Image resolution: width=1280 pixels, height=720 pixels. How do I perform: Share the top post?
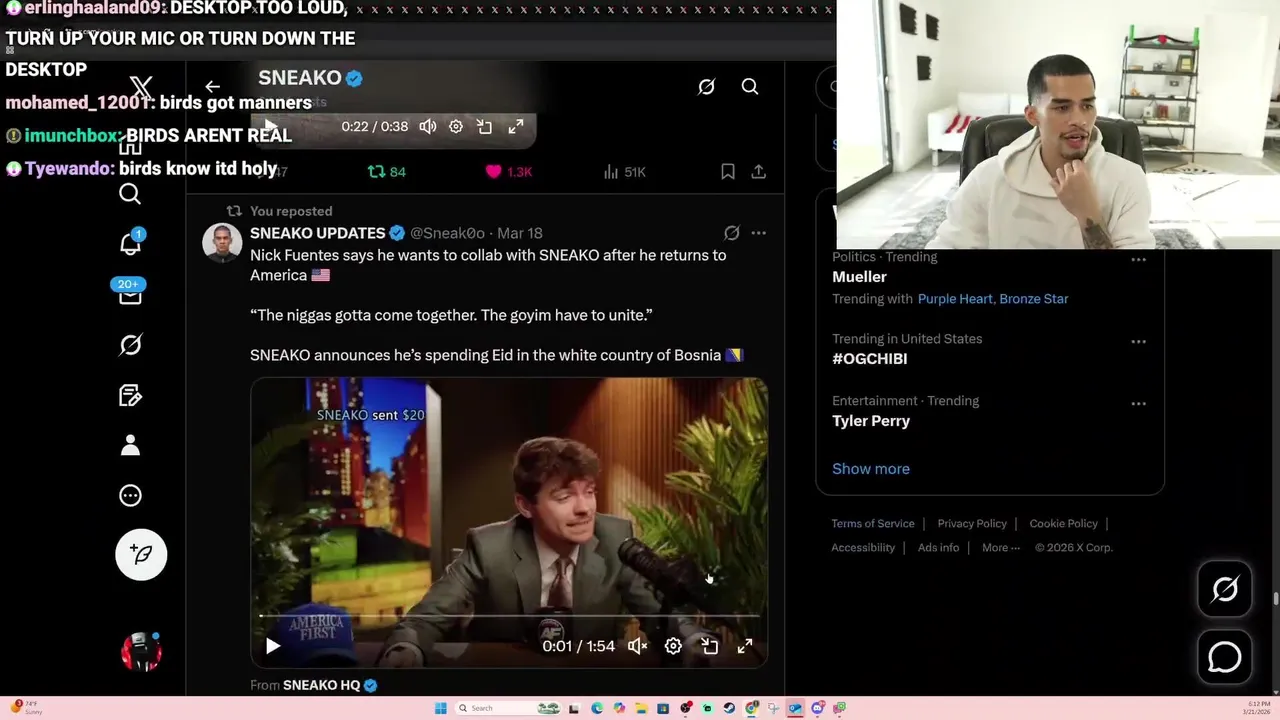[759, 172]
